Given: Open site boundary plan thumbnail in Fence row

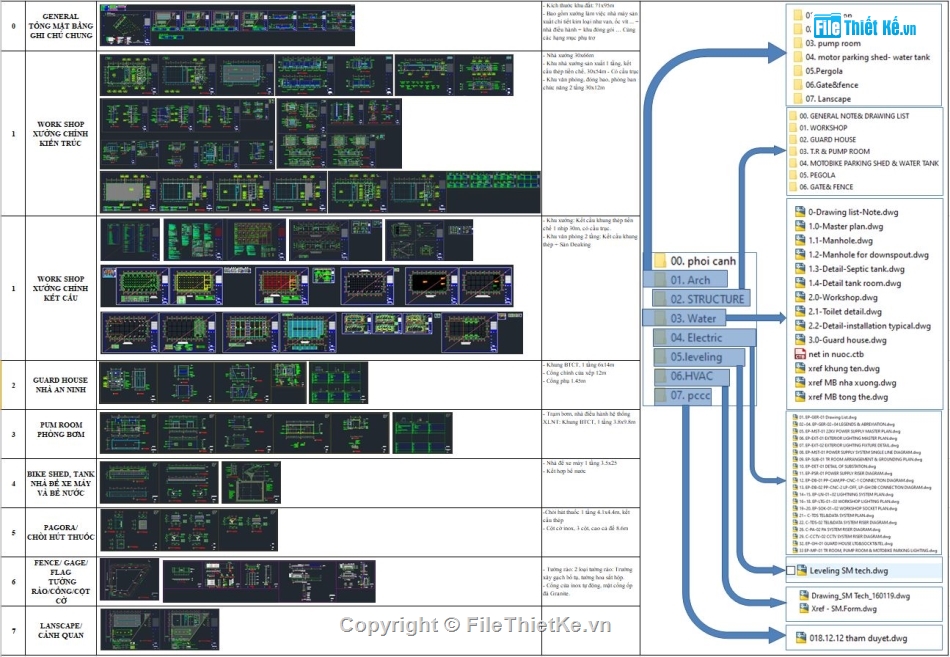Looking at the screenshot, I should pos(130,581).
